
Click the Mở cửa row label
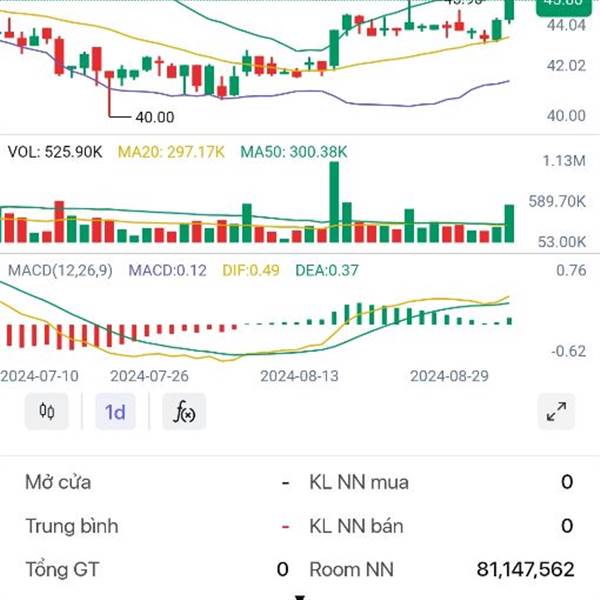[x=58, y=482]
